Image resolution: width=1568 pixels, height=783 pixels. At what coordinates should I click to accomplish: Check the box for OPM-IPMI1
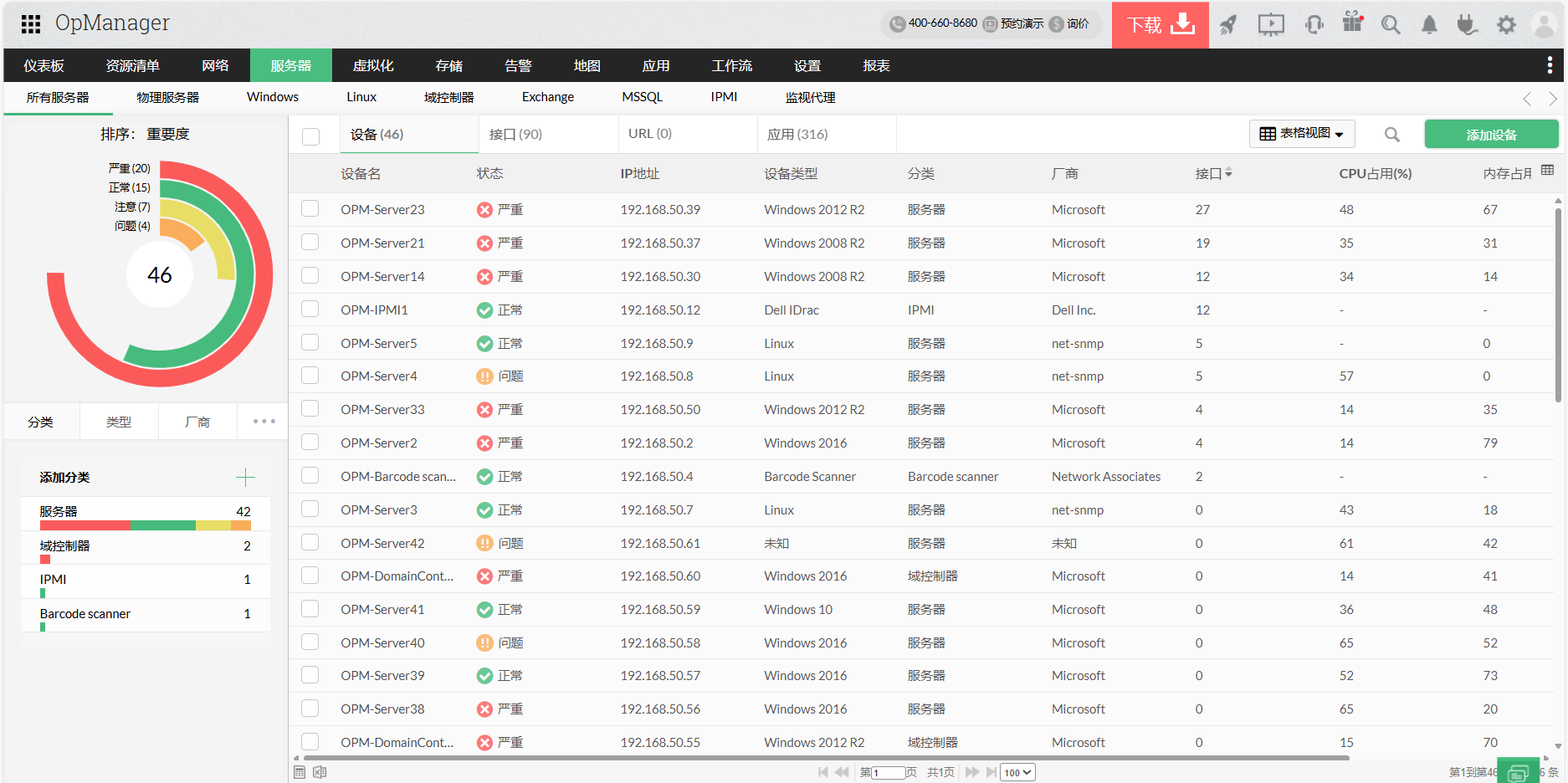coord(310,309)
